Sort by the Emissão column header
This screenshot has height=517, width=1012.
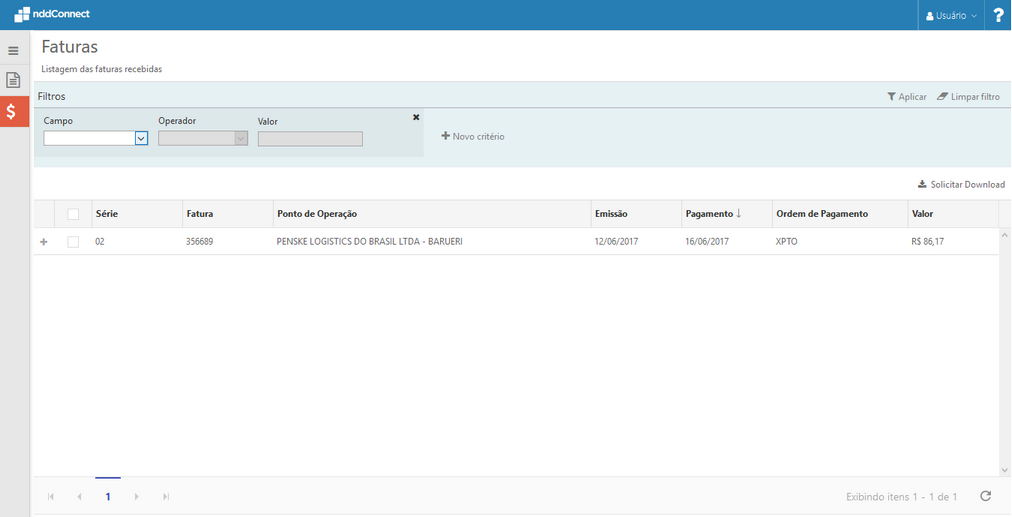(x=611, y=214)
